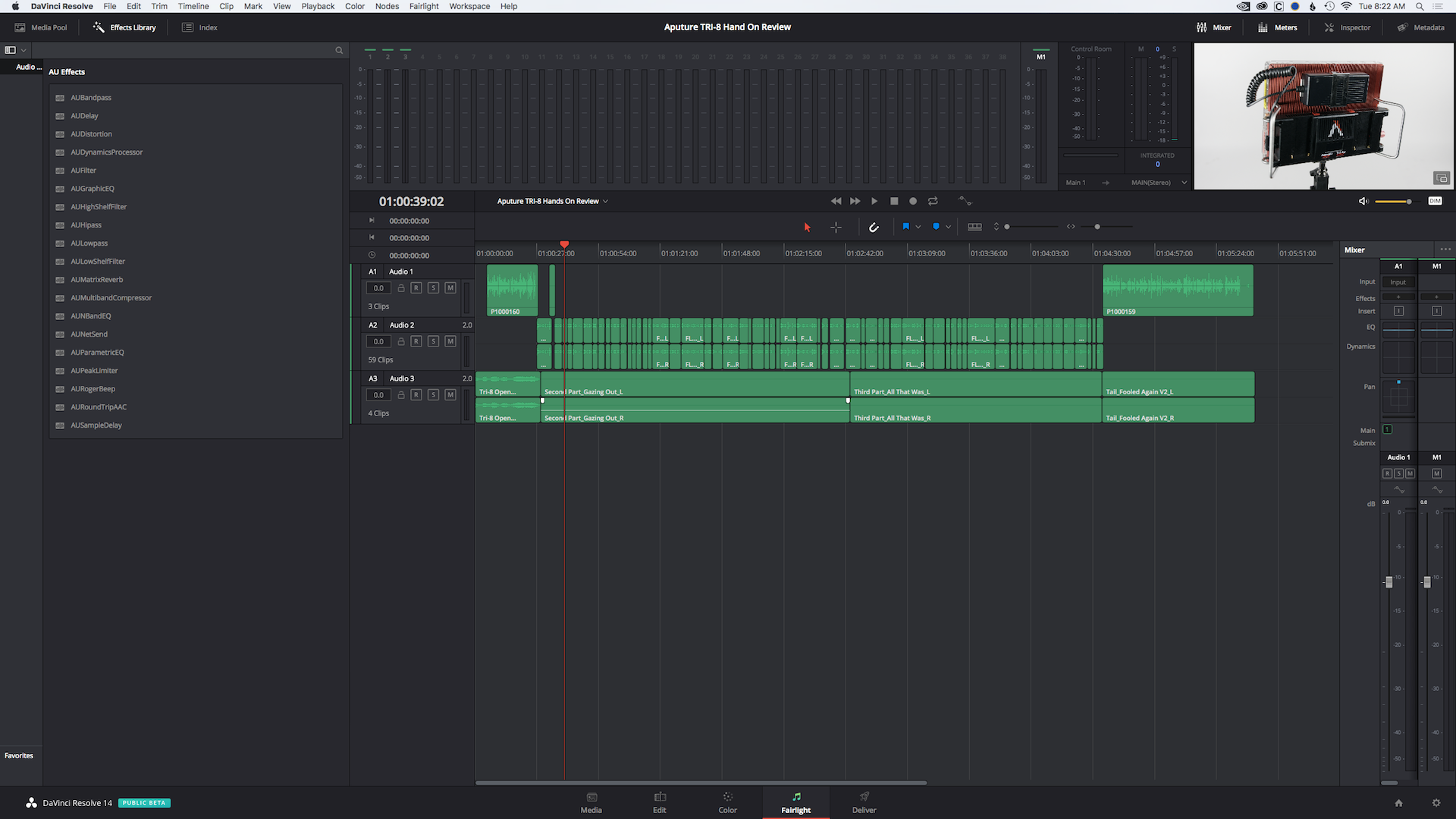Switch to the Deliver page tab

point(864,802)
